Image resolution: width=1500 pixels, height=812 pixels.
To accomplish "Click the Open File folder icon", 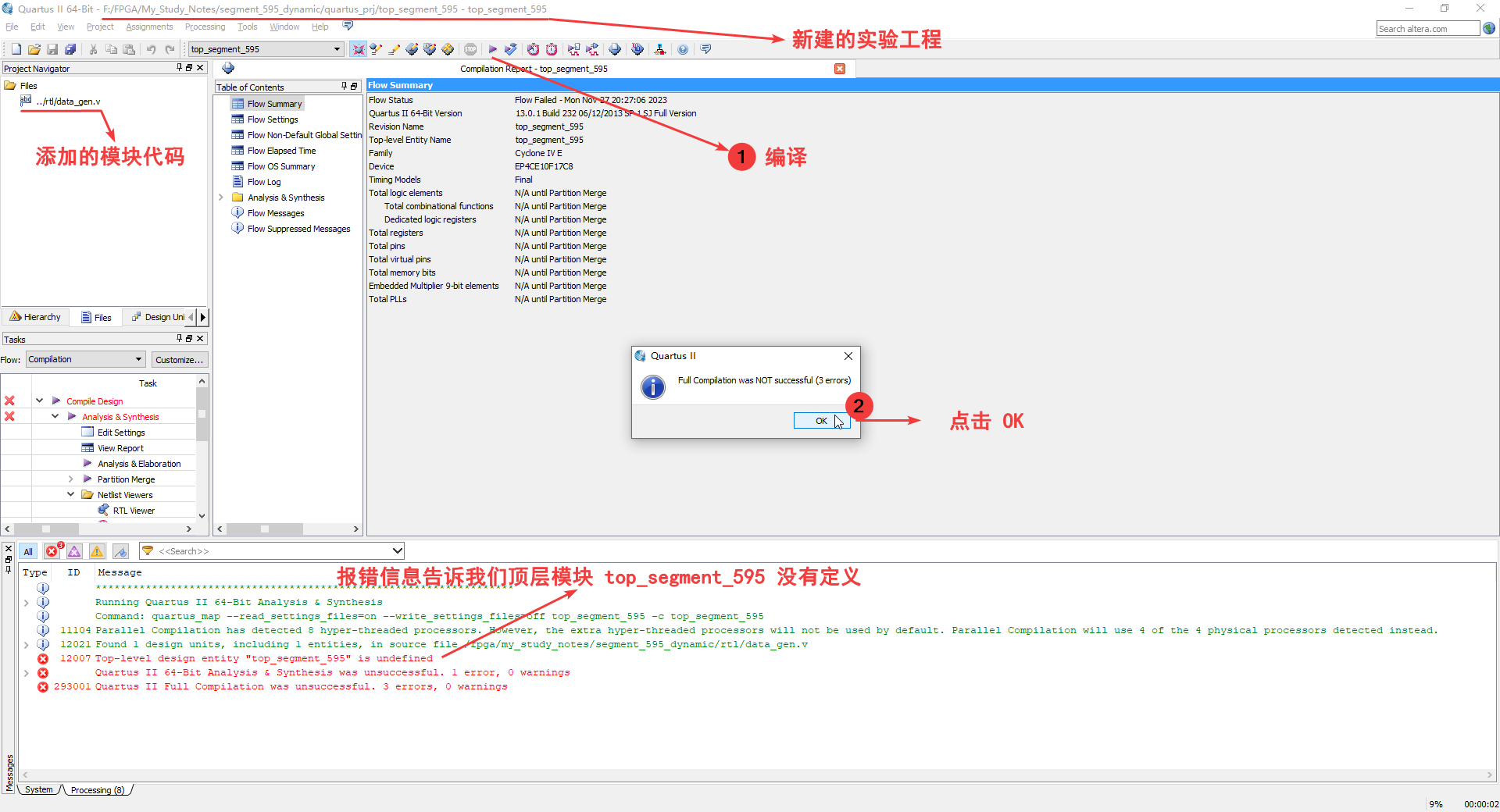I will 34,49.
